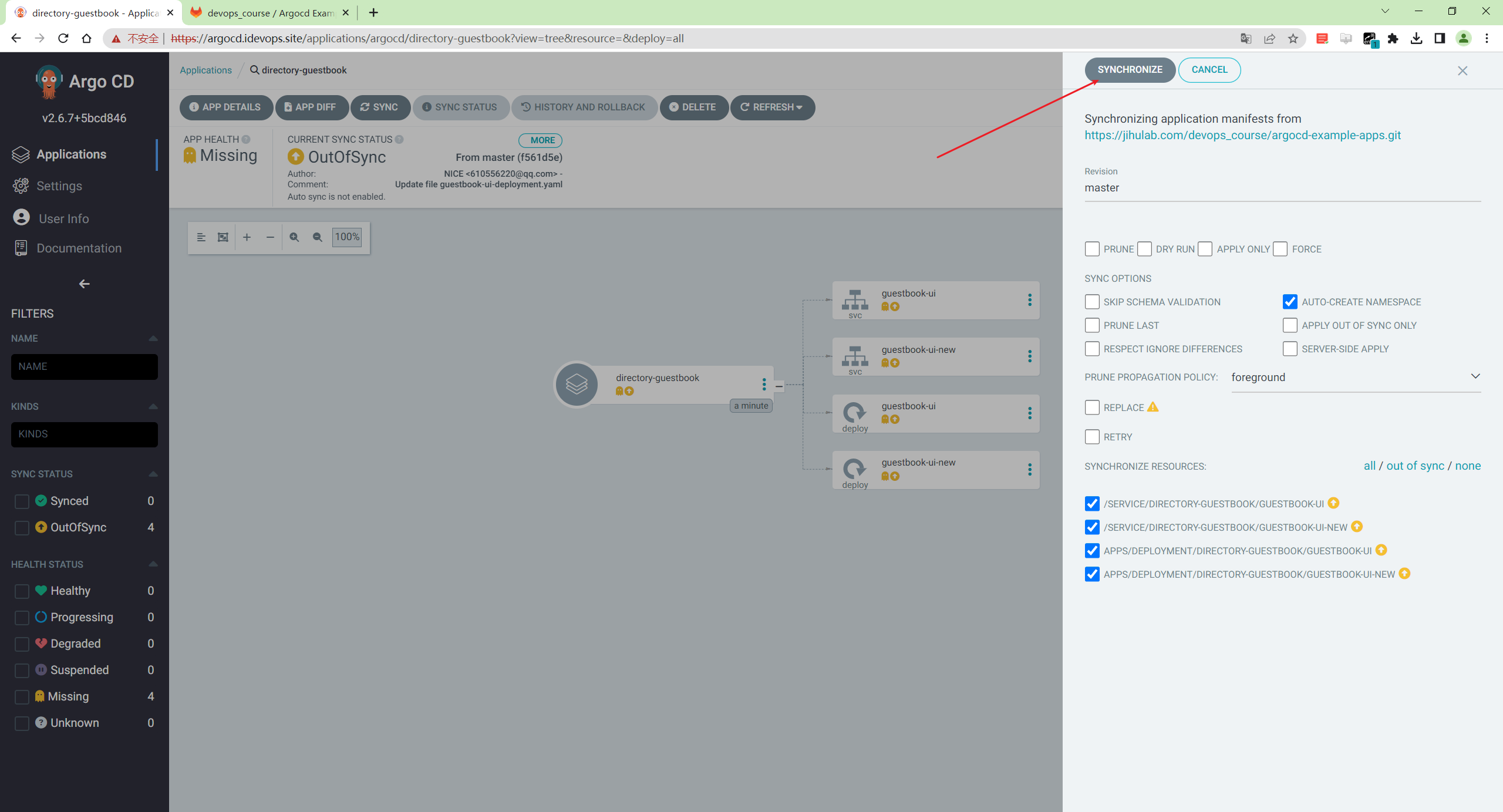The image size is (1503, 812).
Task: Open argocd-example-apps.git repository link
Action: tap(1242, 136)
